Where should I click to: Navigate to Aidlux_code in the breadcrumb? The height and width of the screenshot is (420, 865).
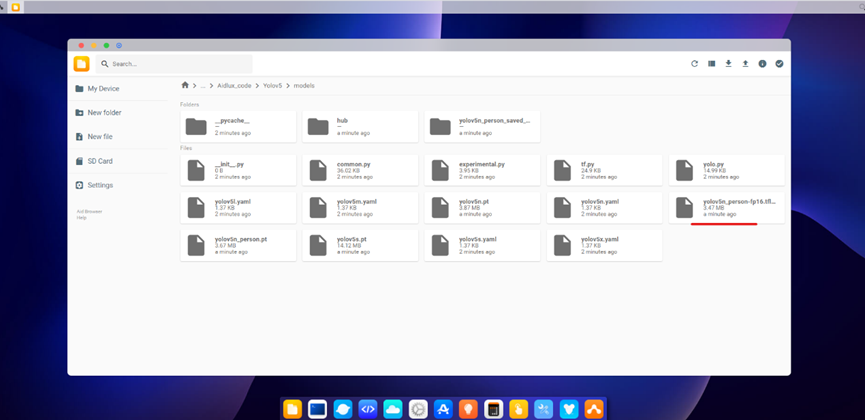click(x=234, y=86)
